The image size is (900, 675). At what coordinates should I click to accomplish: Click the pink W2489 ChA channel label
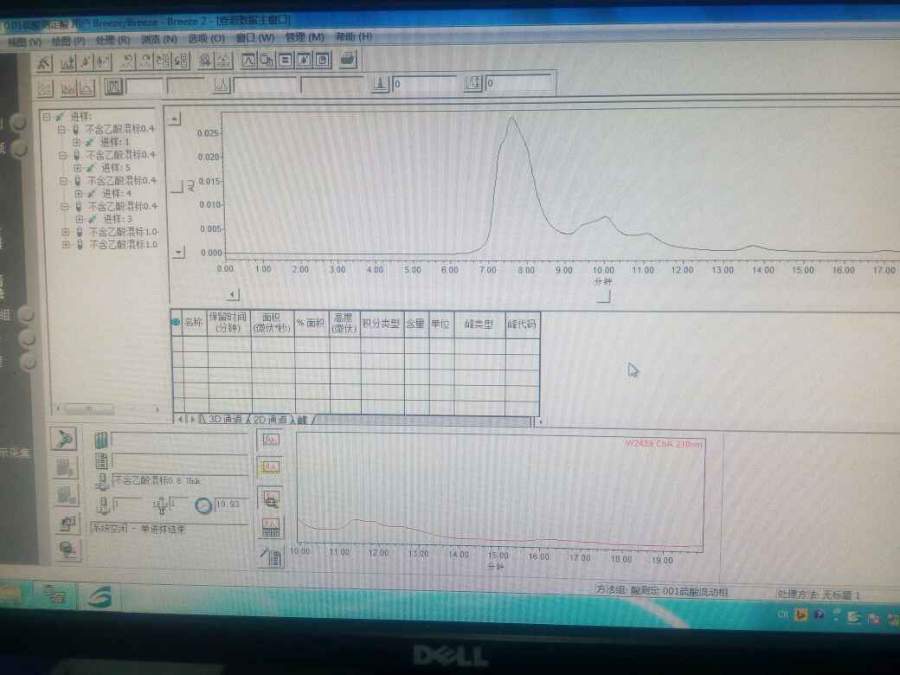click(x=663, y=444)
